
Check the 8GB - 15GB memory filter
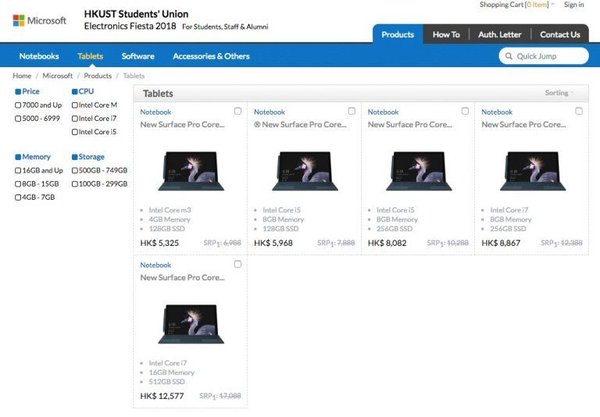18,184
